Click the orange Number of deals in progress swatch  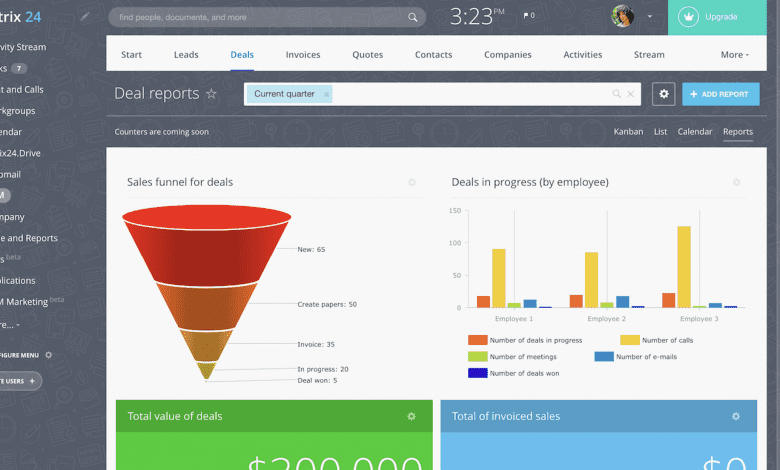(478, 340)
